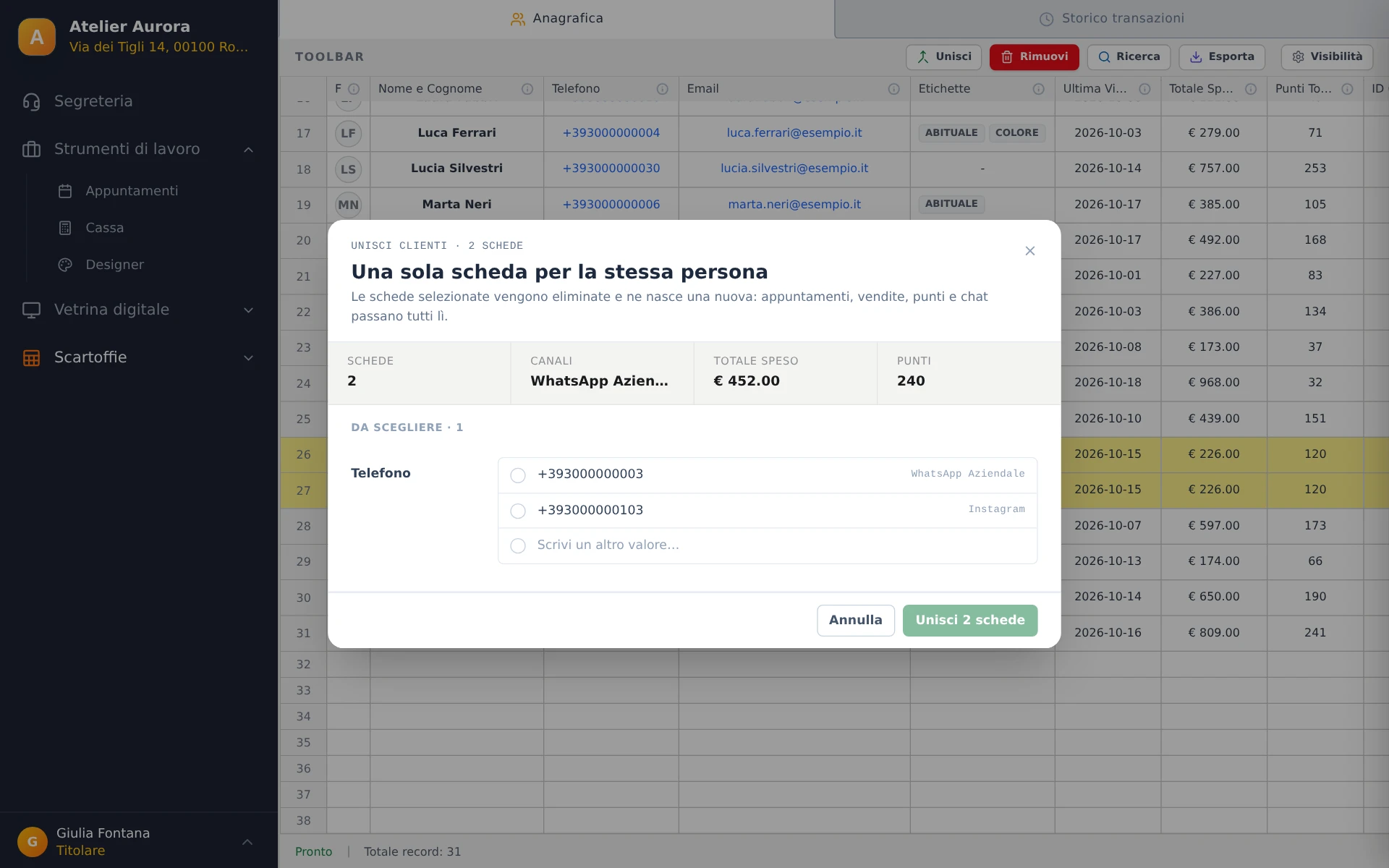The height and width of the screenshot is (868, 1389).
Task: Select the custom value radio option
Action: click(518, 546)
